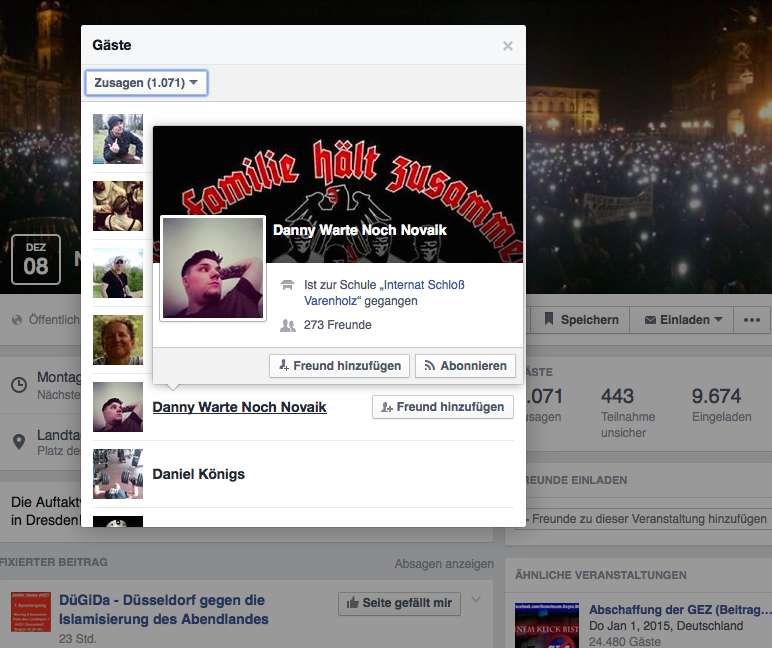Click the large hover card profile picture

(x=213, y=268)
